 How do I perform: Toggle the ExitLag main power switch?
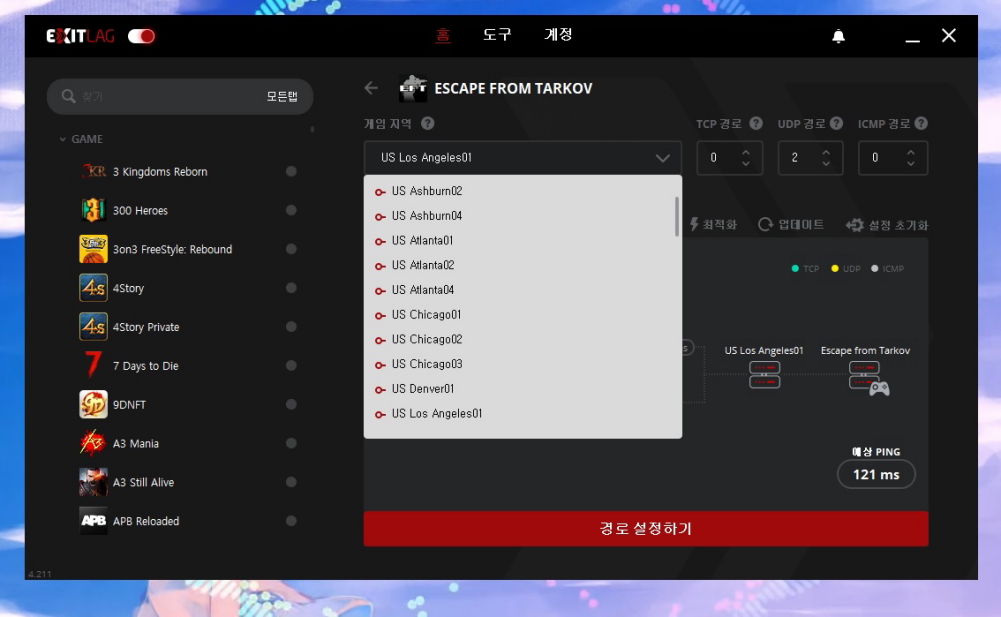[x=141, y=36]
